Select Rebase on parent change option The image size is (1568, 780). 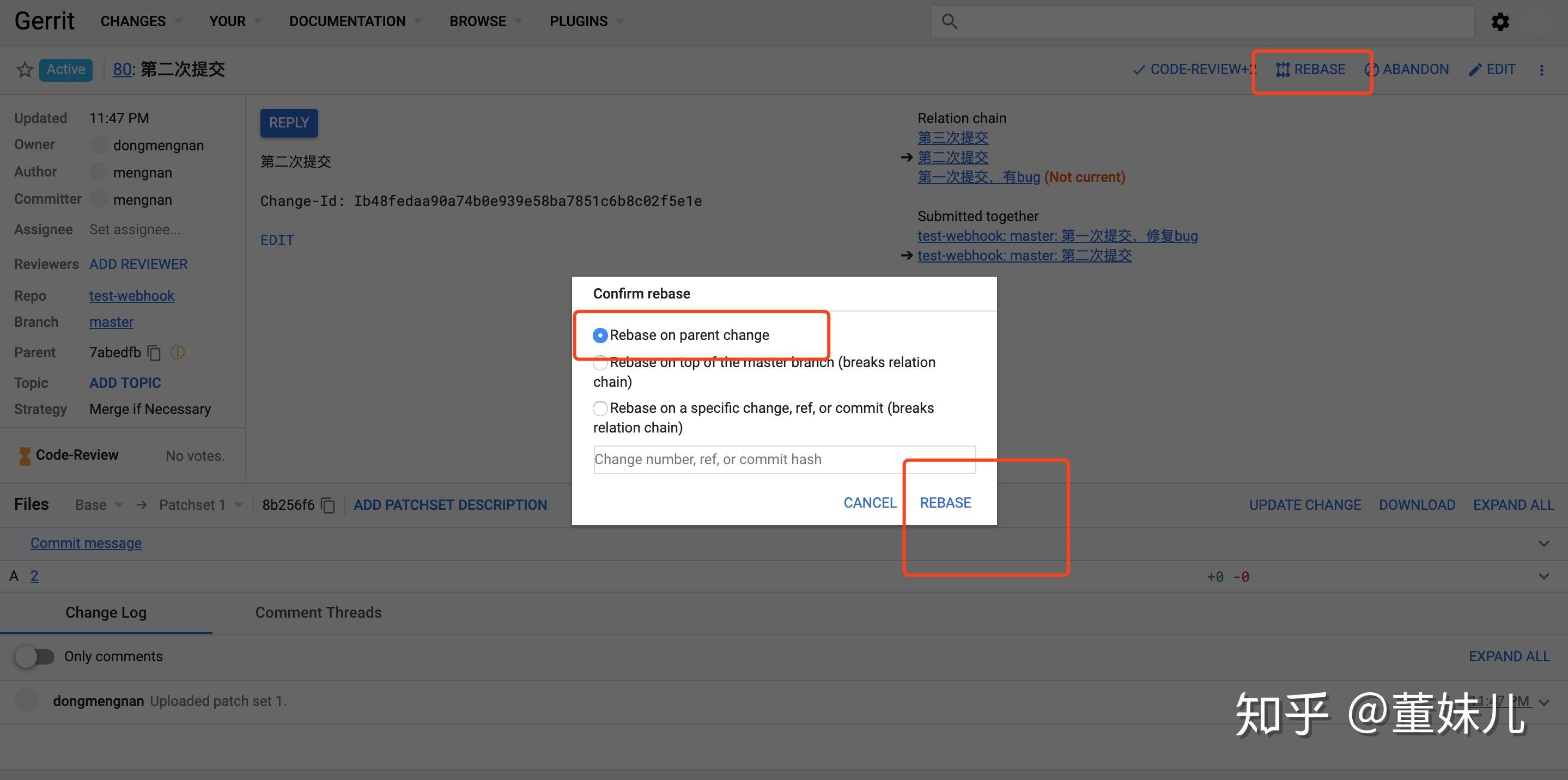coord(600,334)
